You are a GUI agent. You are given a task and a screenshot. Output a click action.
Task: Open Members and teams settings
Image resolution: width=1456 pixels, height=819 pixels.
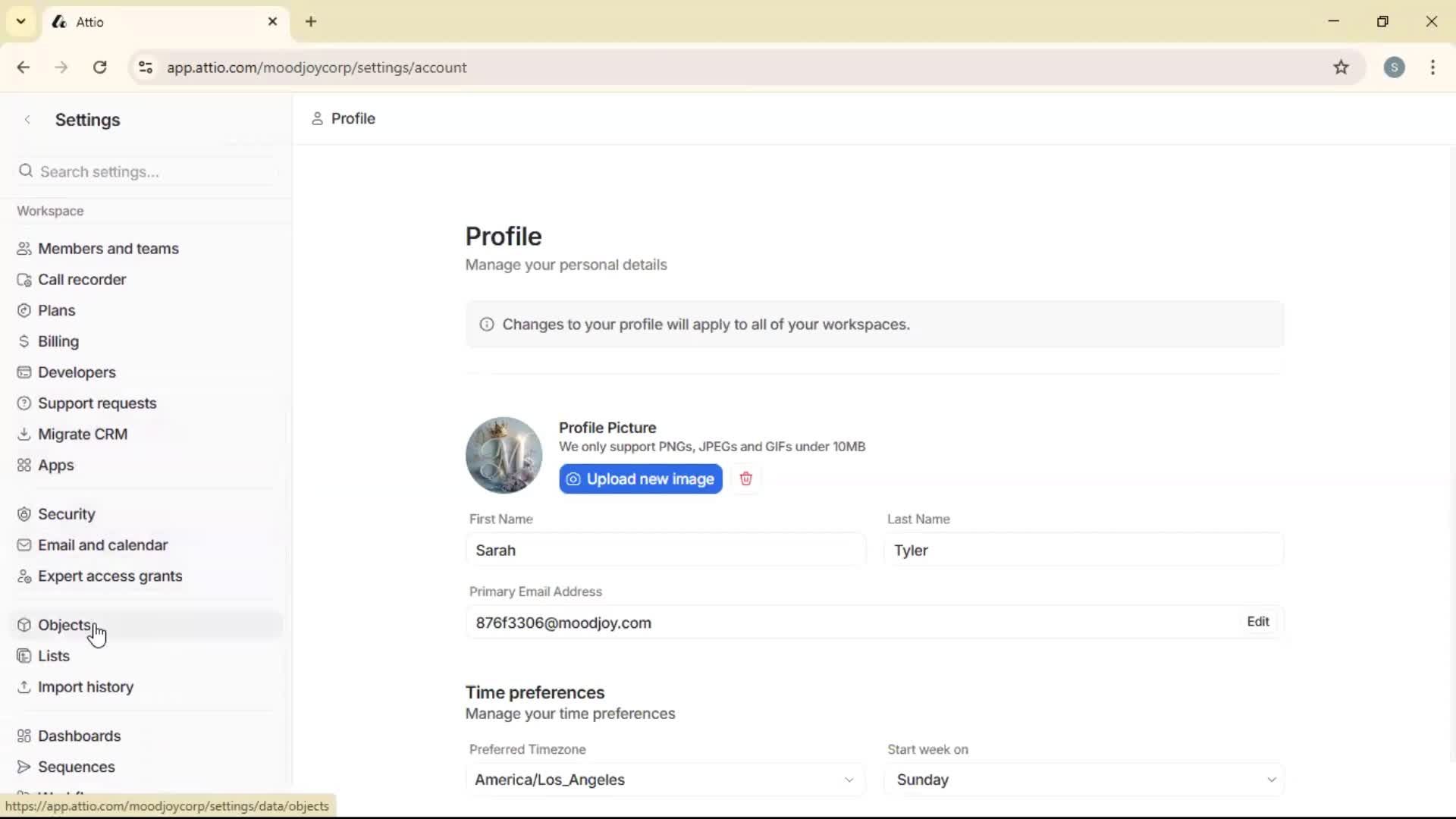[x=146, y=249]
